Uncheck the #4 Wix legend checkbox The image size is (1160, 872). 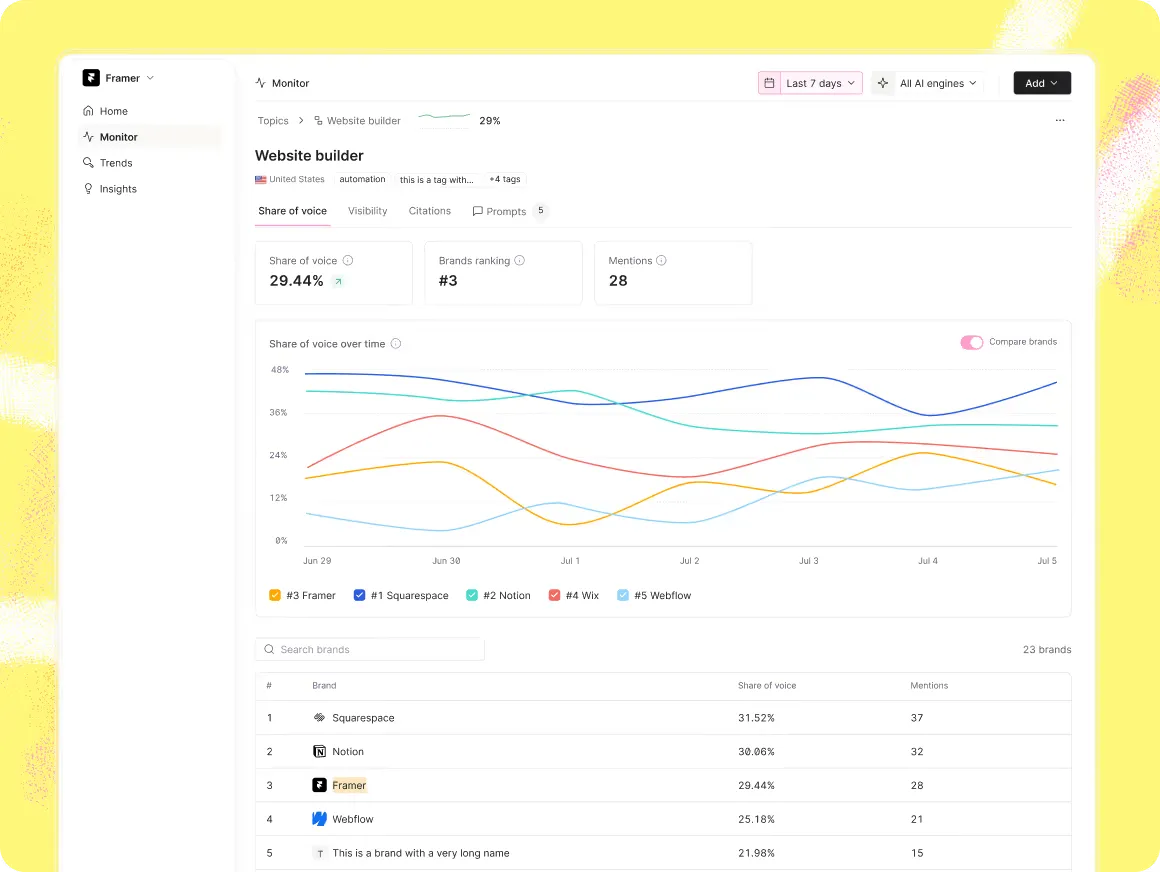[554, 595]
